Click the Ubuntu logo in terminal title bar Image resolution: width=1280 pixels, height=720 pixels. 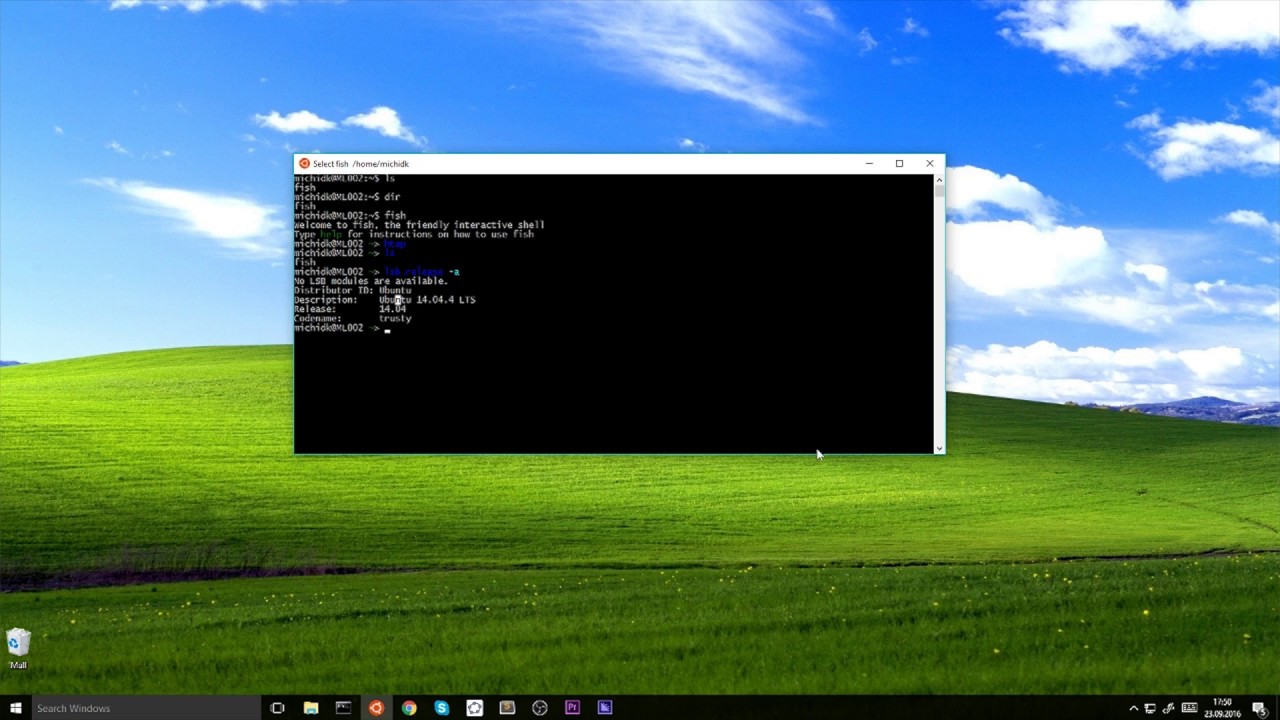[x=304, y=164]
